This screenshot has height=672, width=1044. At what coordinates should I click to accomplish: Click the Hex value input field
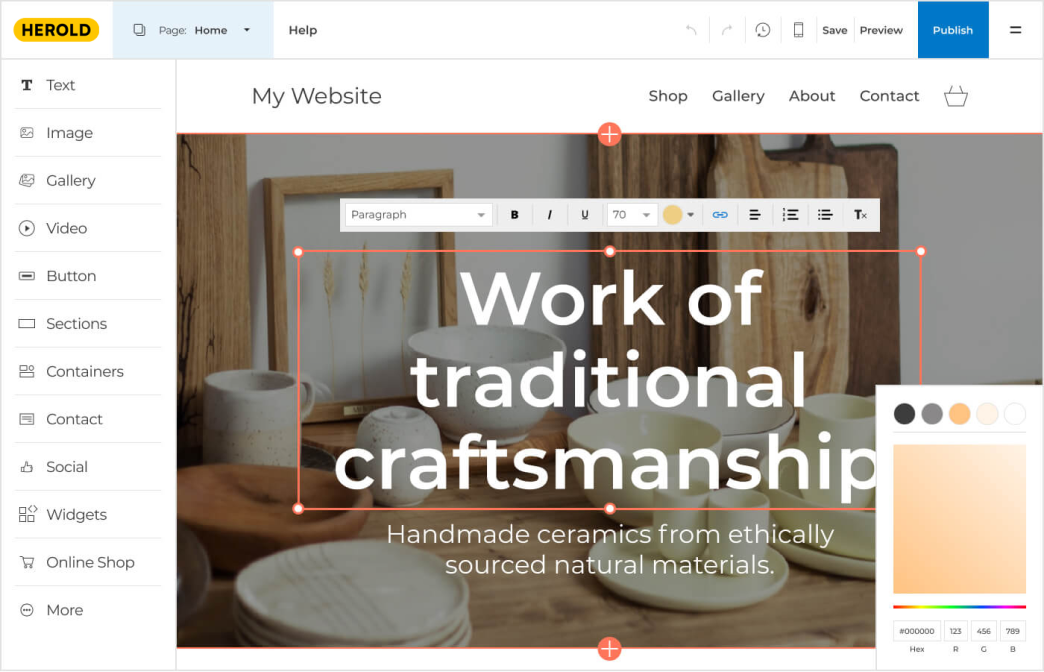[917, 631]
